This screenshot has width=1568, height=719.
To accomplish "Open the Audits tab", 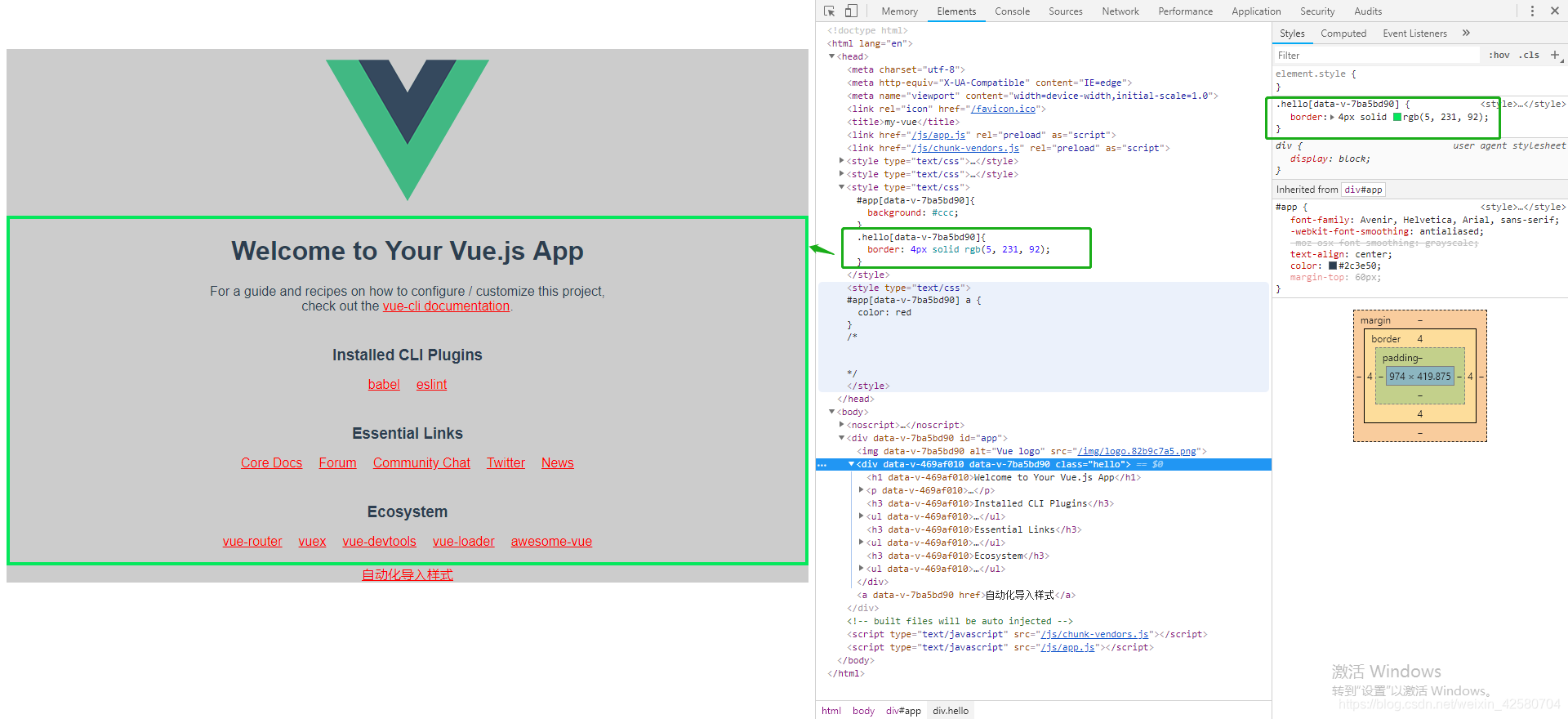I will click(1368, 11).
